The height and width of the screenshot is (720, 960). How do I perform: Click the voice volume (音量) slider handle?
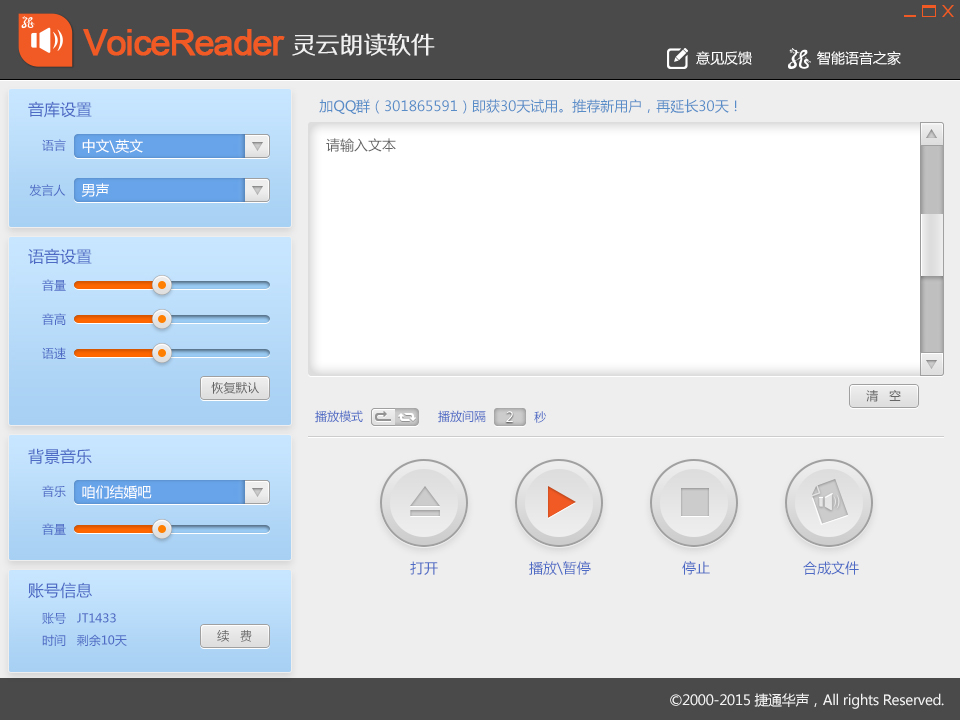click(162, 285)
